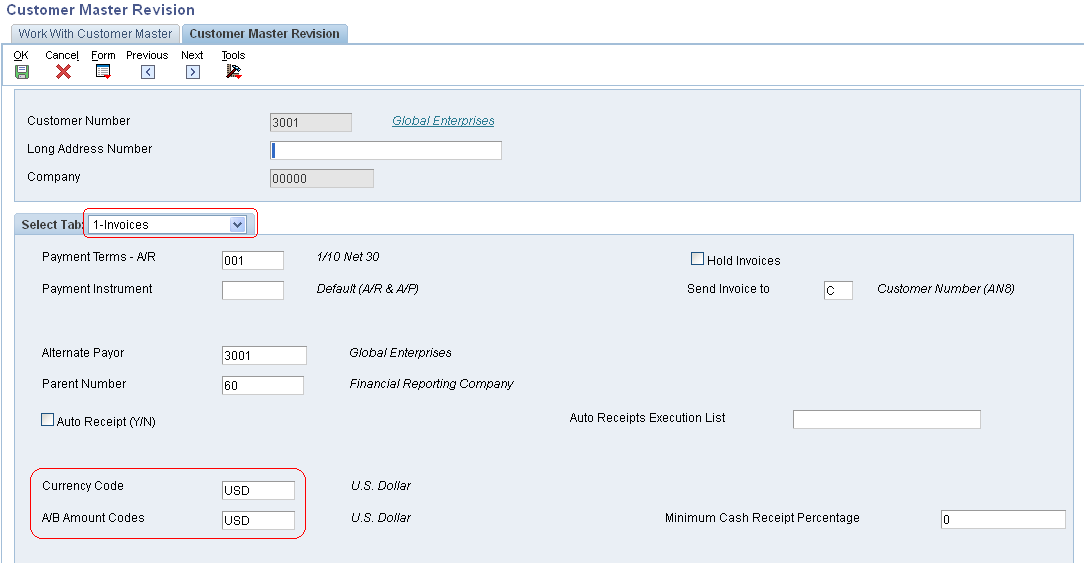Select the Customer Master Revision tab
This screenshot has height=563, width=1084.
point(265,34)
